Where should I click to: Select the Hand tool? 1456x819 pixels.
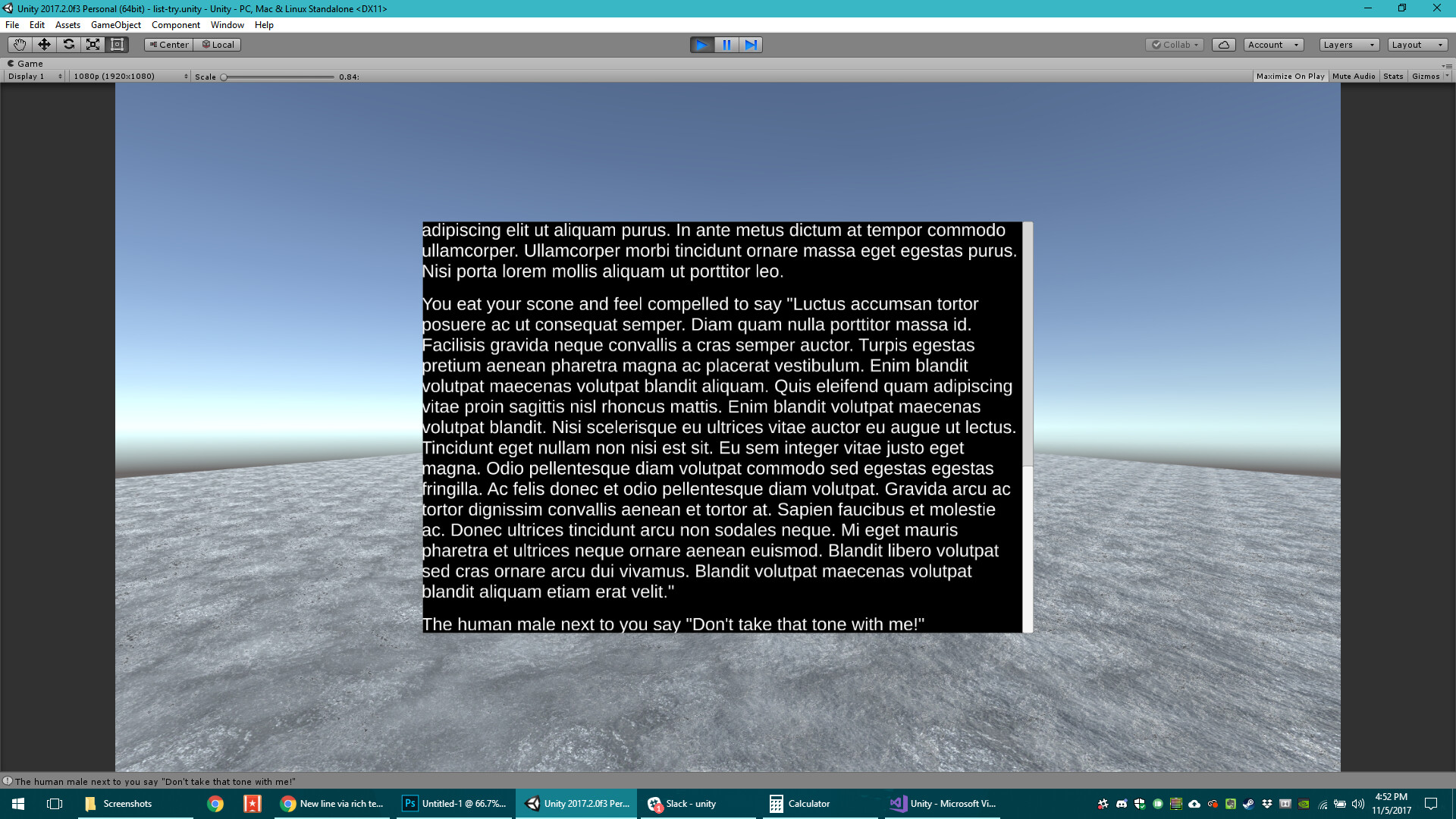(x=18, y=44)
